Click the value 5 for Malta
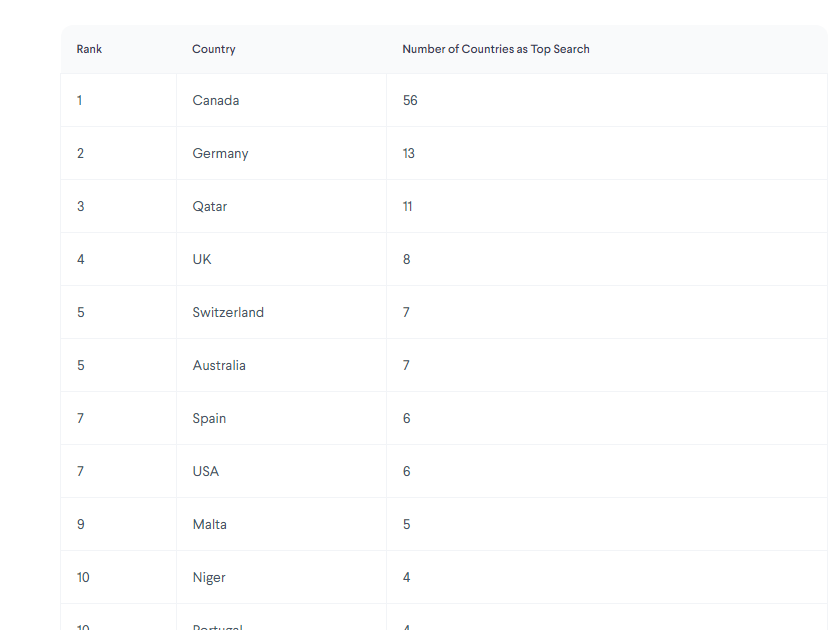Viewport: 834px width, 630px height. (x=406, y=525)
